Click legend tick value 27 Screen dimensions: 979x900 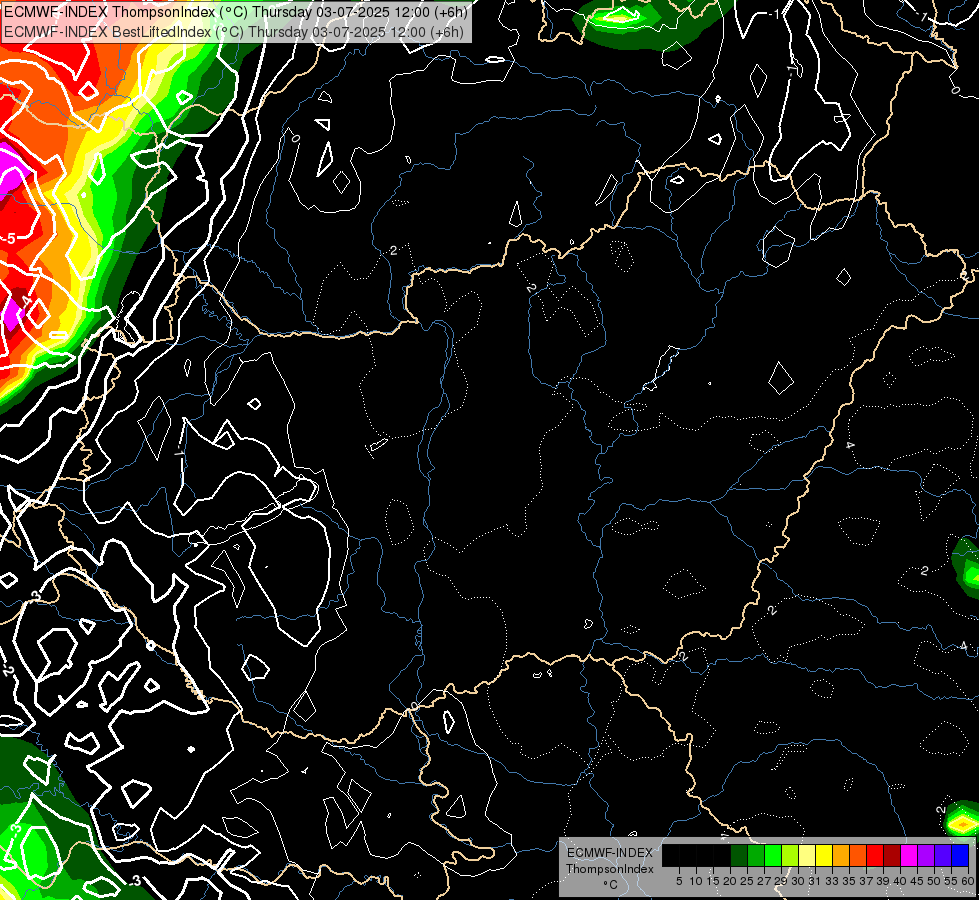pyautogui.click(x=764, y=881)
